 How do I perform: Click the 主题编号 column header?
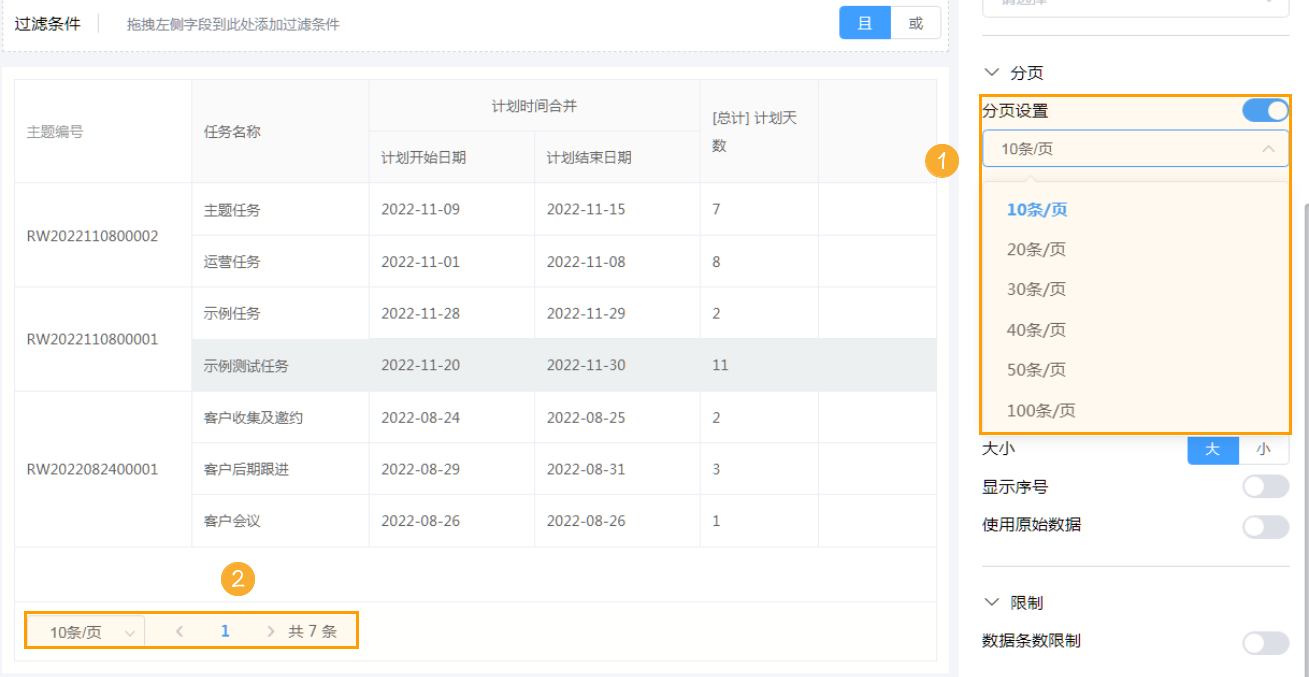(x=55, y=131)
